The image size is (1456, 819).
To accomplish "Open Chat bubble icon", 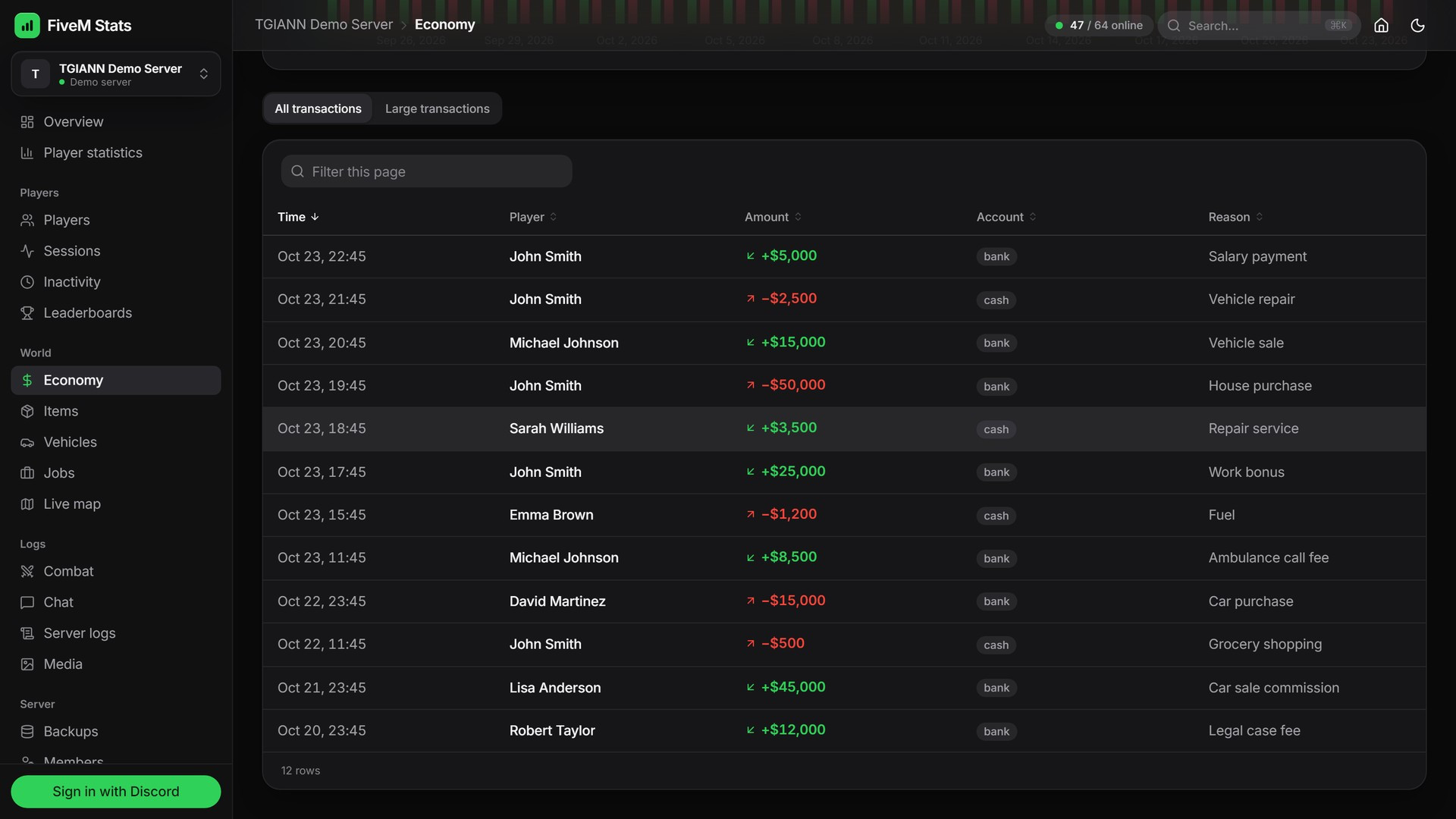I will click(27, 602).
